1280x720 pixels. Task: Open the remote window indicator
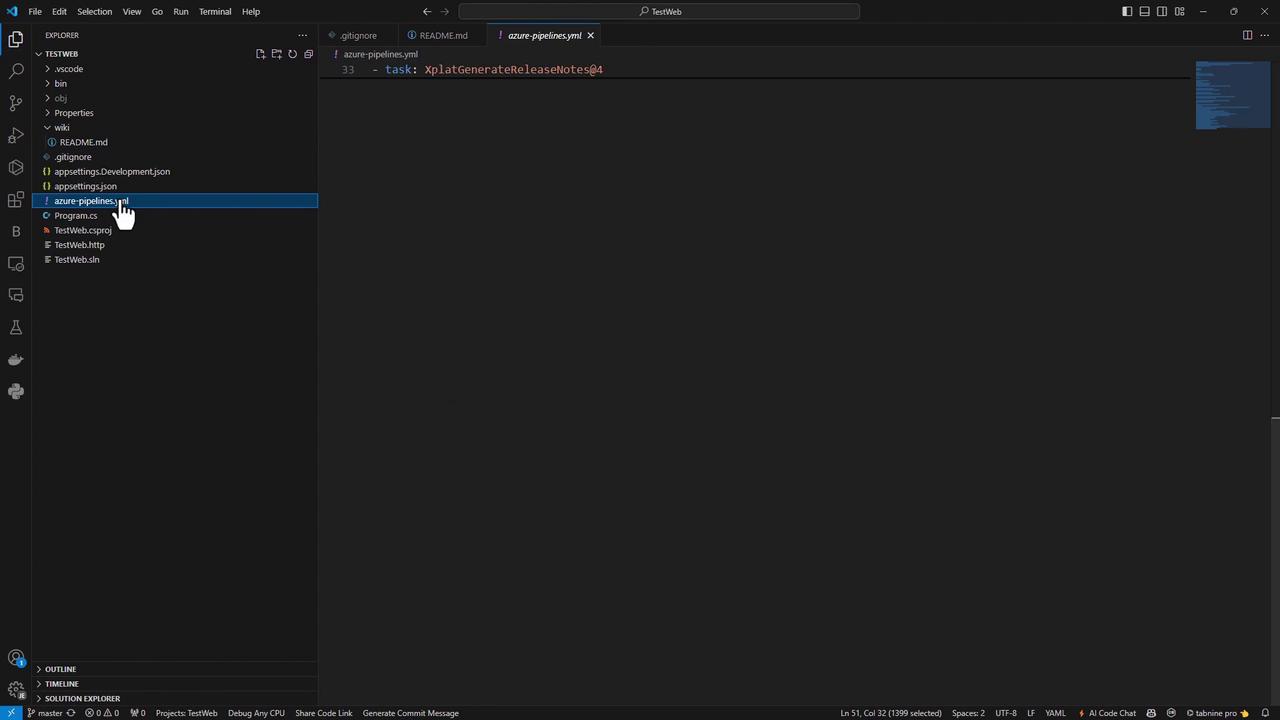point(11,713)
